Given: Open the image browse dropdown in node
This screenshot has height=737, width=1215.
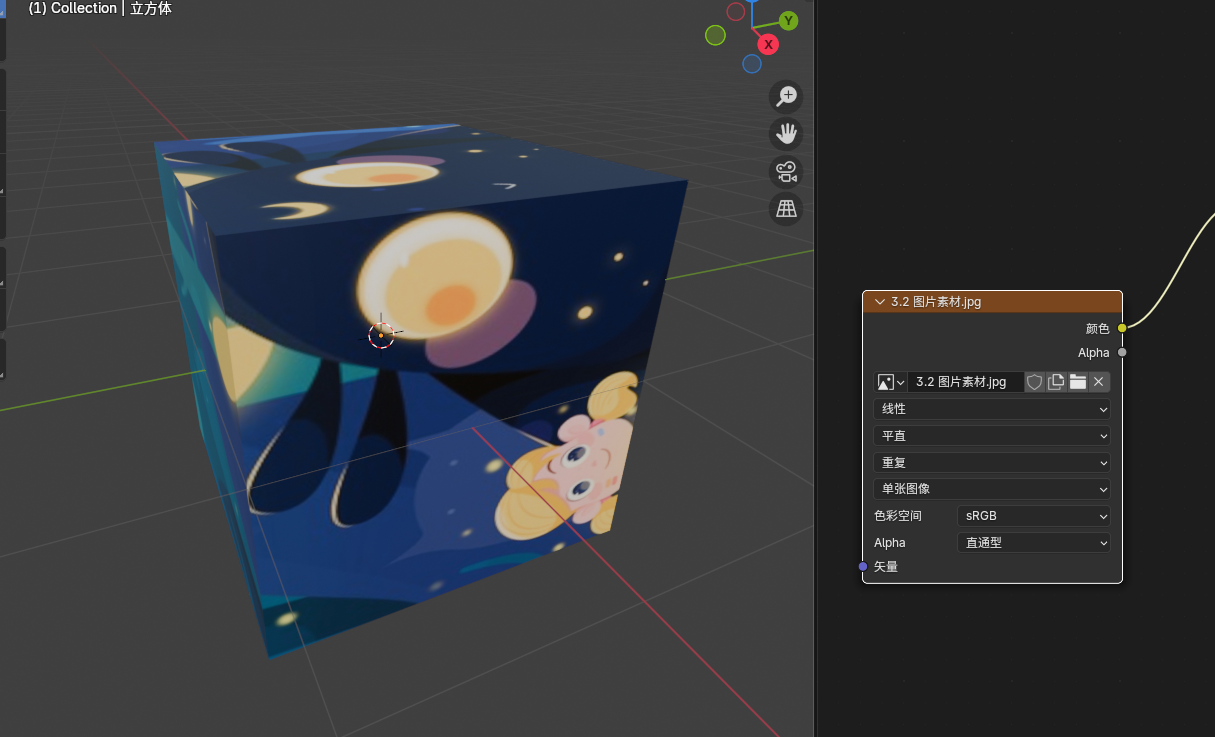Looking at the screenshot, I should coord(890,382).
